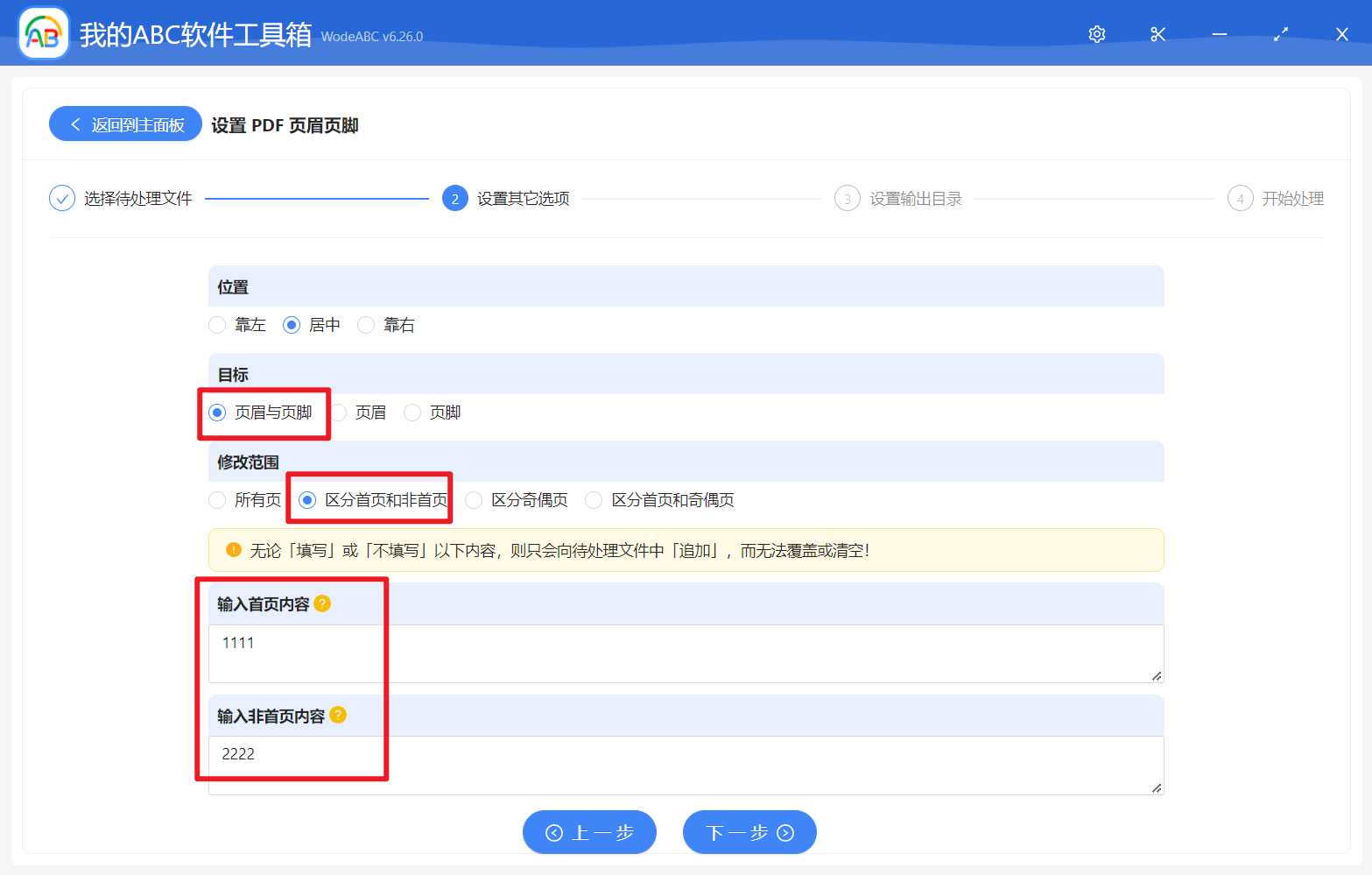1372x875 pixels.
Task: Focus the first-page content field with 1111
Action: (686, 653)
